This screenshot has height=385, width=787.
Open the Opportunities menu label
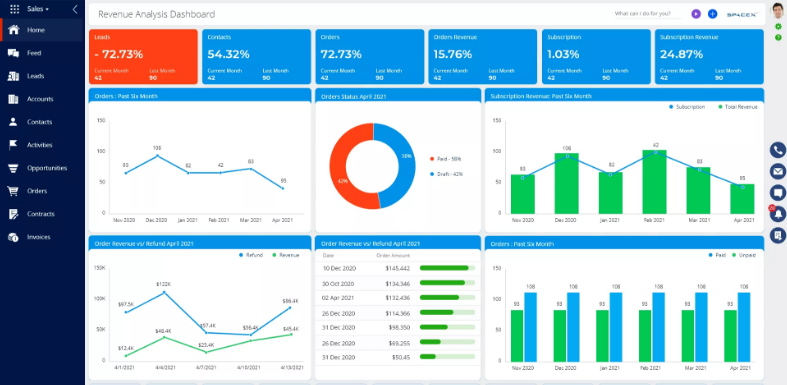click(47, 168)
